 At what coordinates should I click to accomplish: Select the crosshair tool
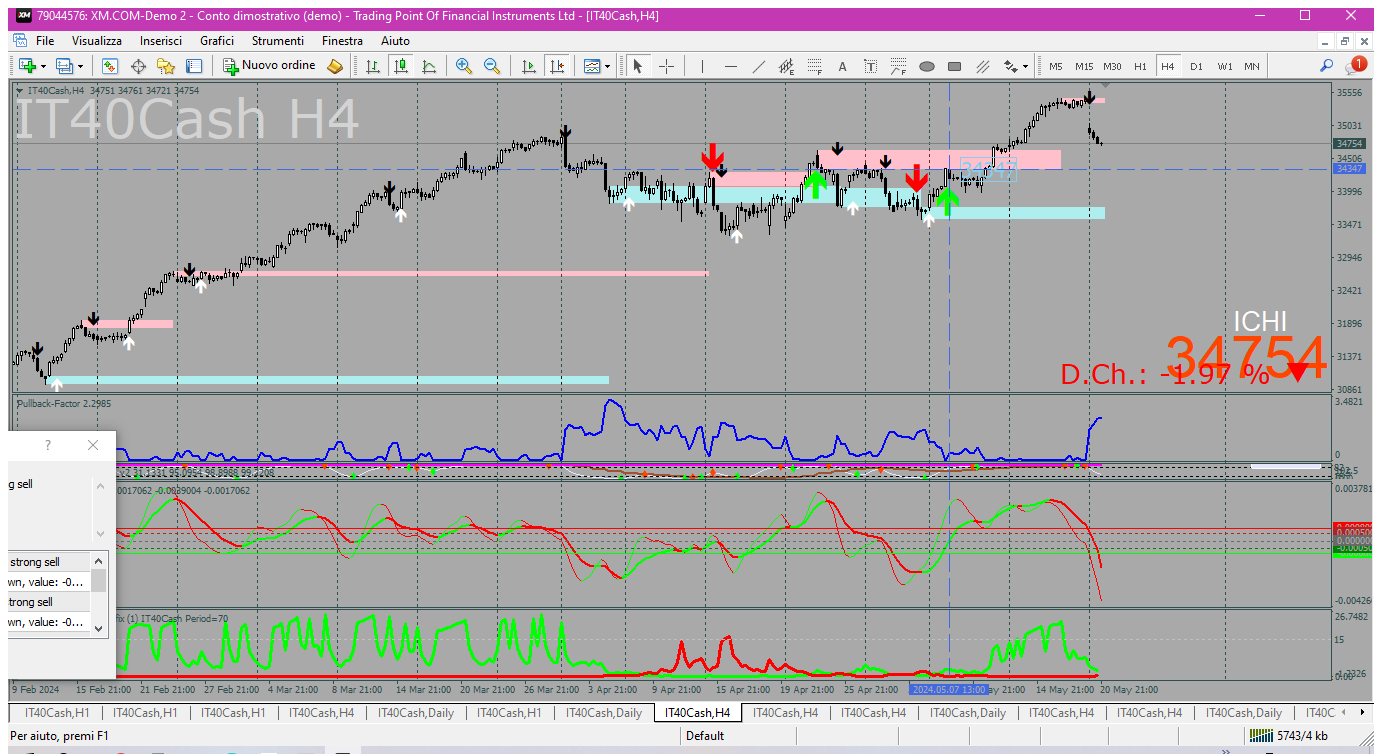pos(666,66)
